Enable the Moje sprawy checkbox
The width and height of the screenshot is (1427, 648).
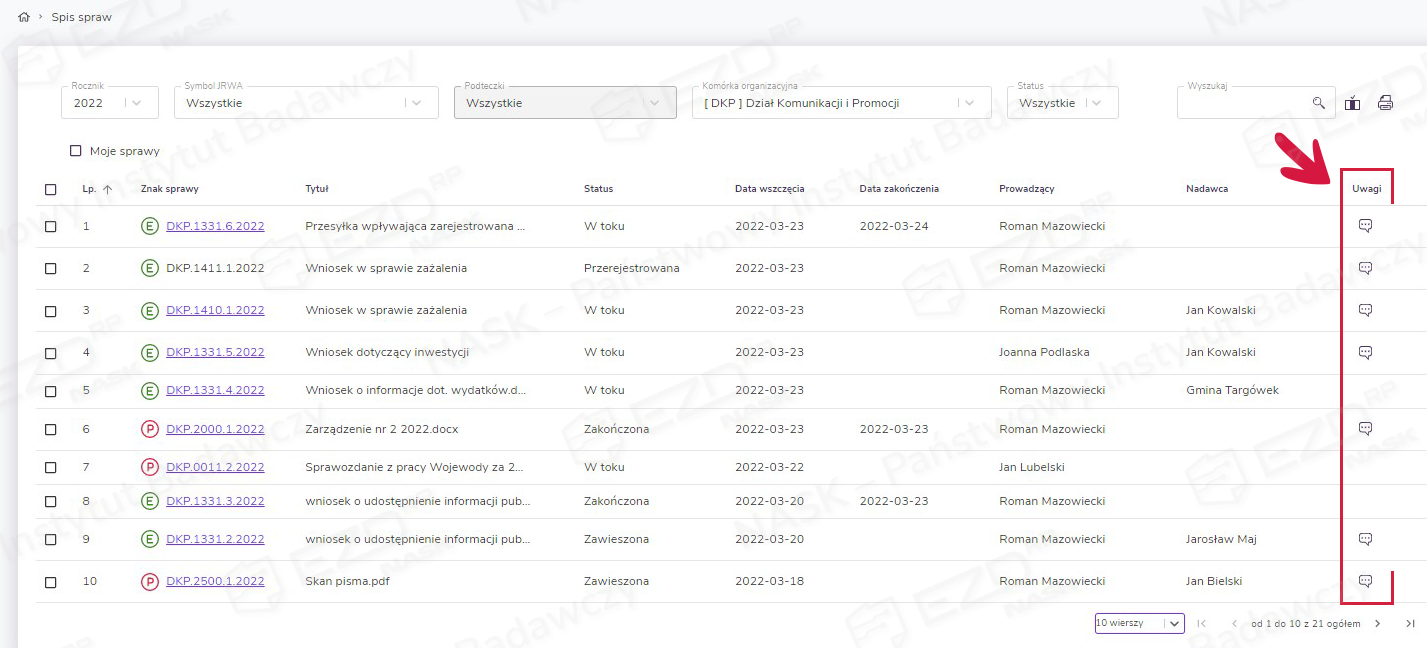pyautogui.click(x=75, y=151)
